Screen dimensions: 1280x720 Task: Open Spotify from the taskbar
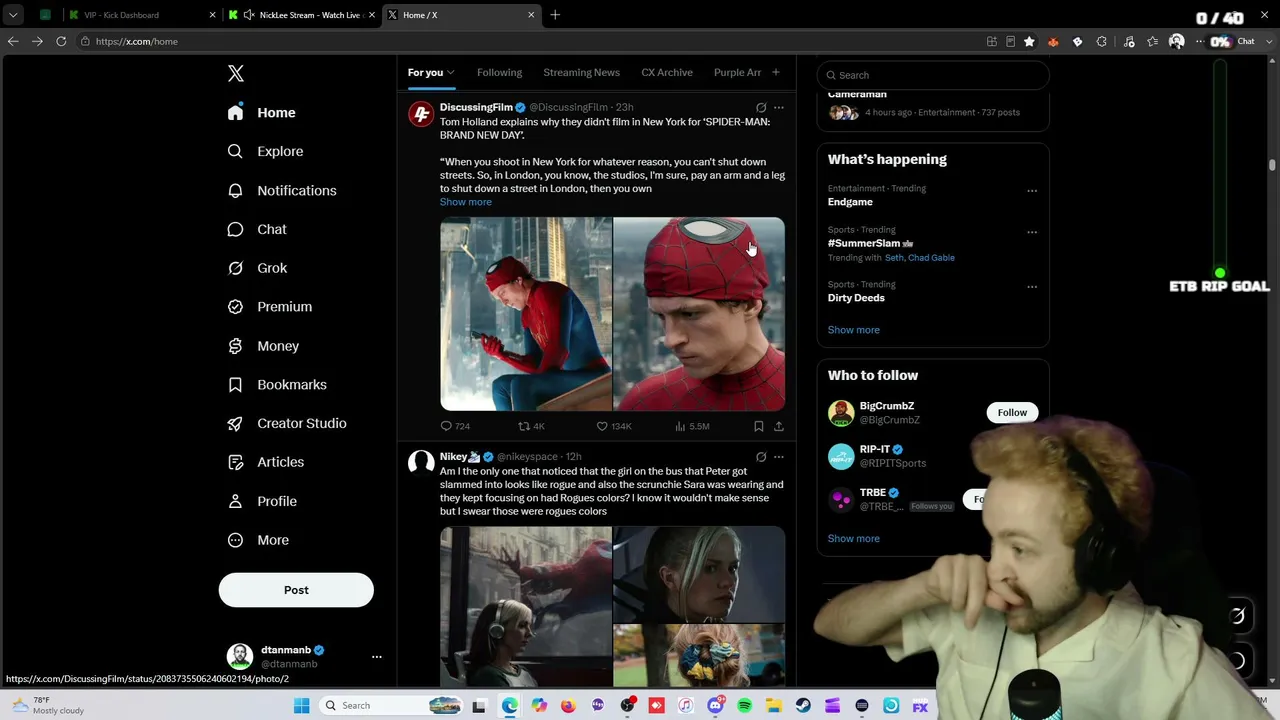745,705
